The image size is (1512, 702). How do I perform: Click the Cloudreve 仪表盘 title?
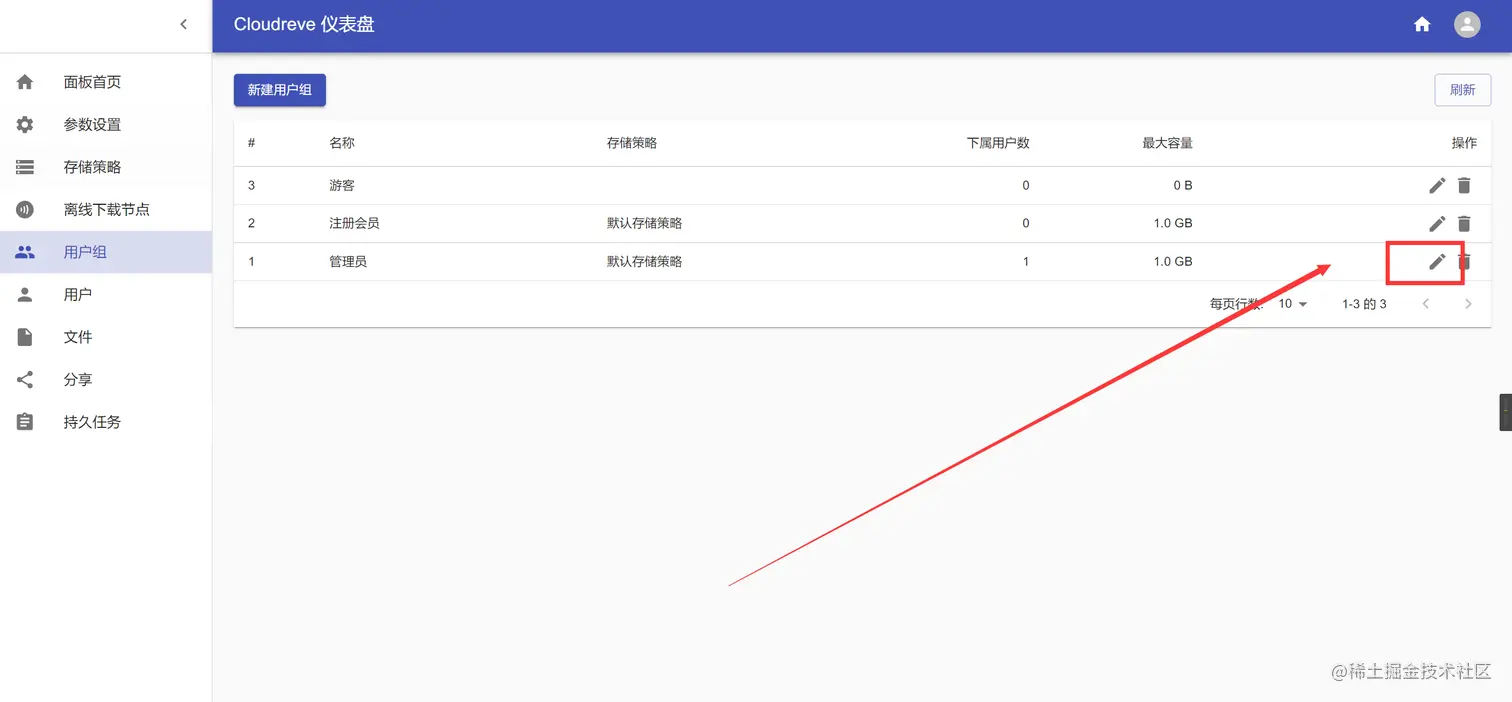point(304,24)
